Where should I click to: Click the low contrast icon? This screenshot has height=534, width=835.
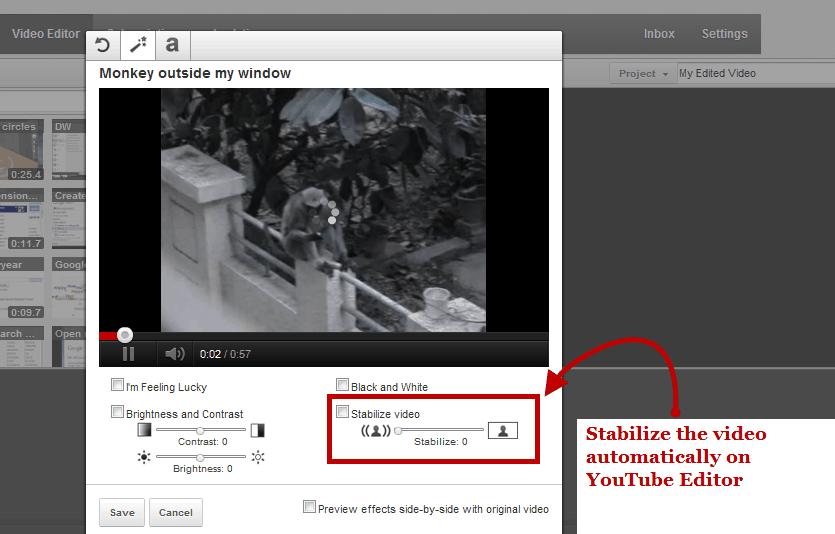pos(144,430)
